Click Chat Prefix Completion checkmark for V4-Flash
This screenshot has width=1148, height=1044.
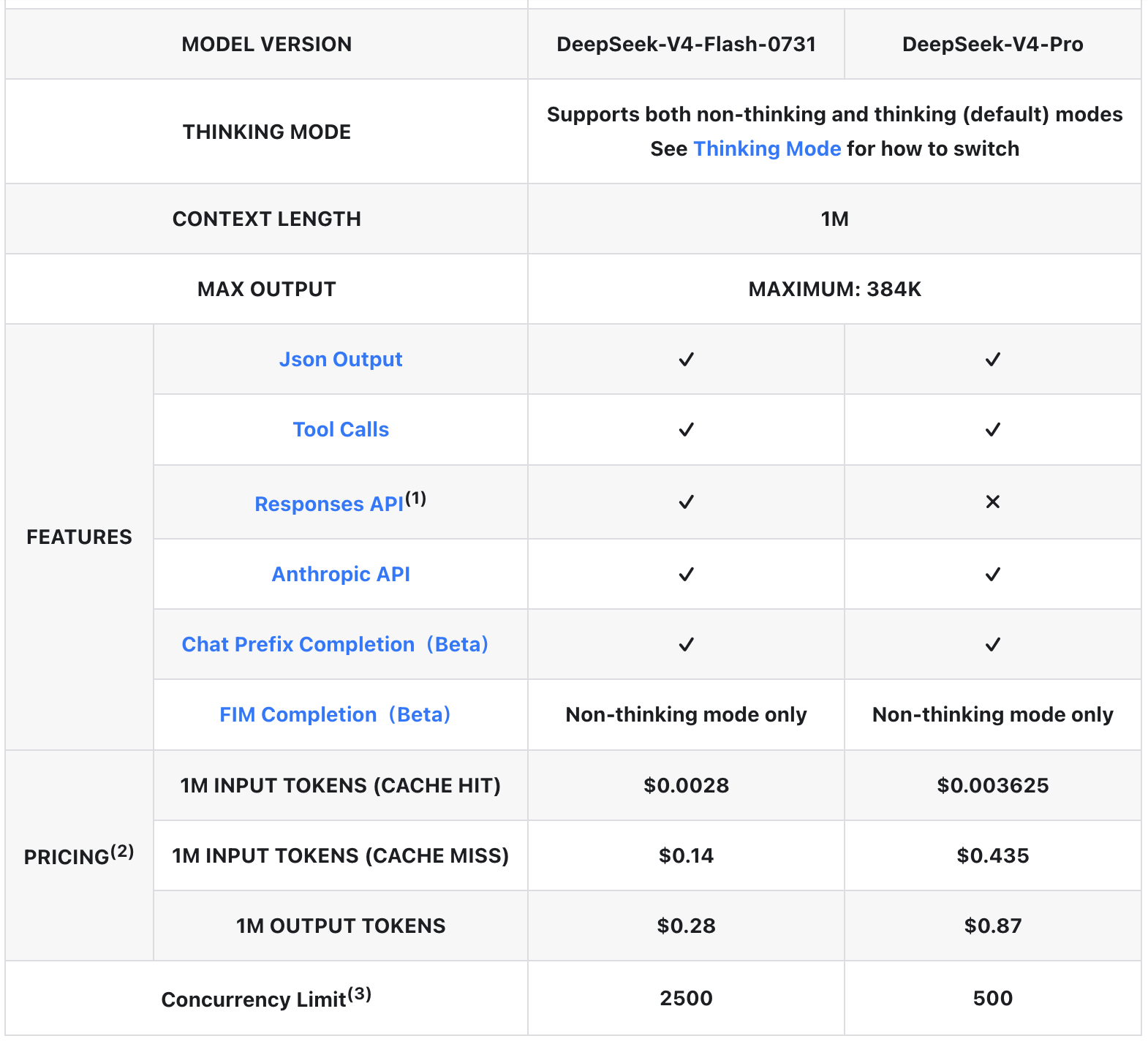pyautogui.click(x=686, y=645)
